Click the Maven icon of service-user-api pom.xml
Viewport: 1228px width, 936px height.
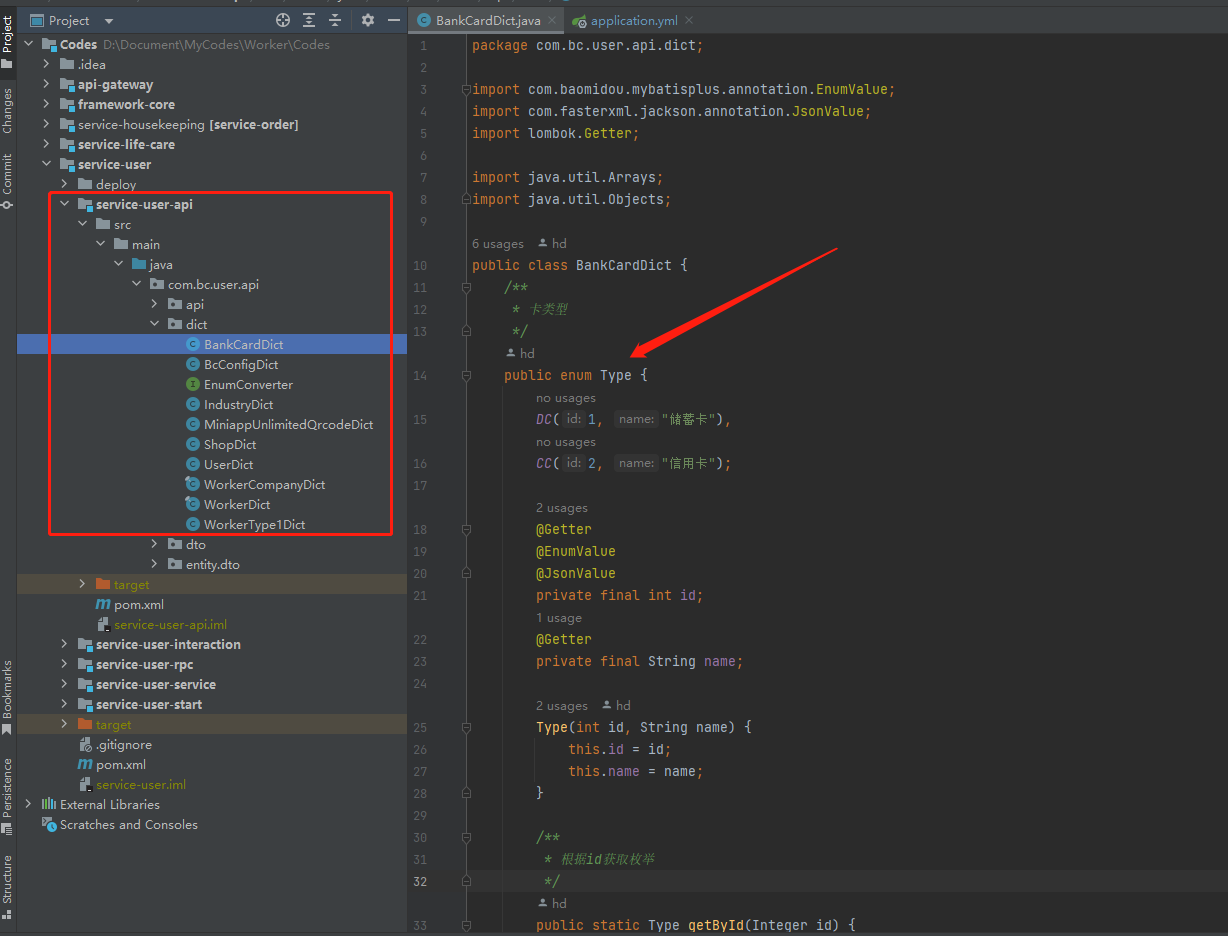click(103, 604)
